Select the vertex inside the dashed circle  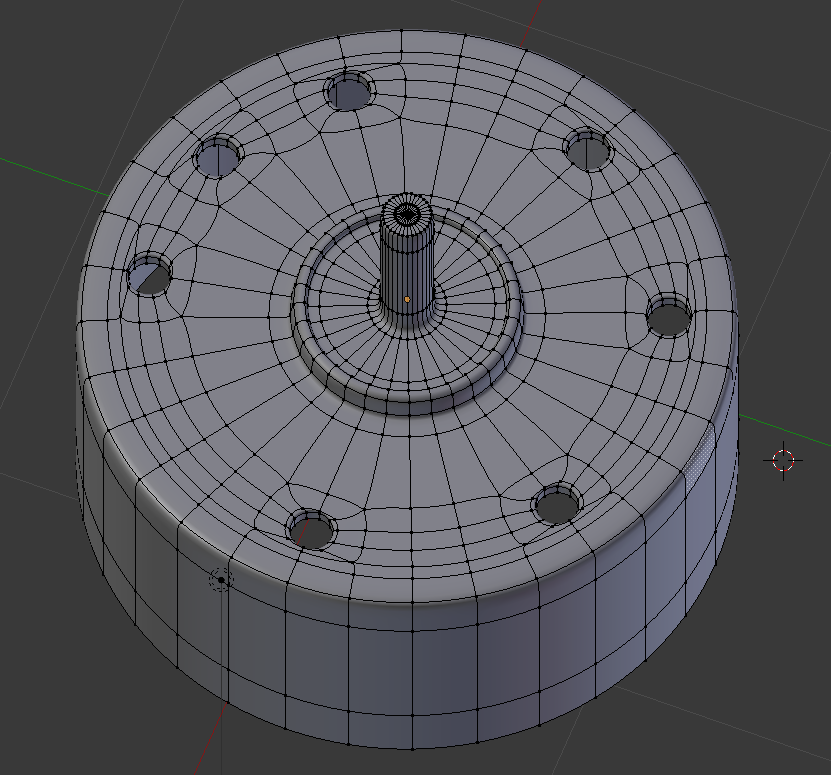click(222, 580)
